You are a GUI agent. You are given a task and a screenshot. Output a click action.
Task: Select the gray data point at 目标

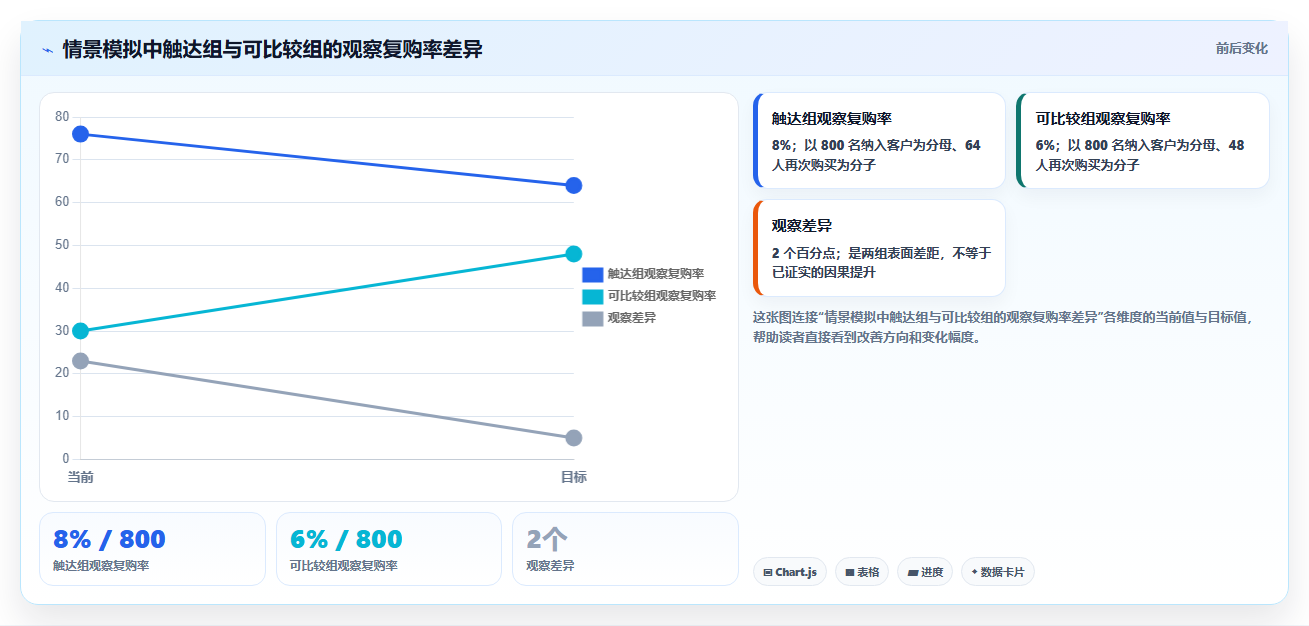coord(574,438)
